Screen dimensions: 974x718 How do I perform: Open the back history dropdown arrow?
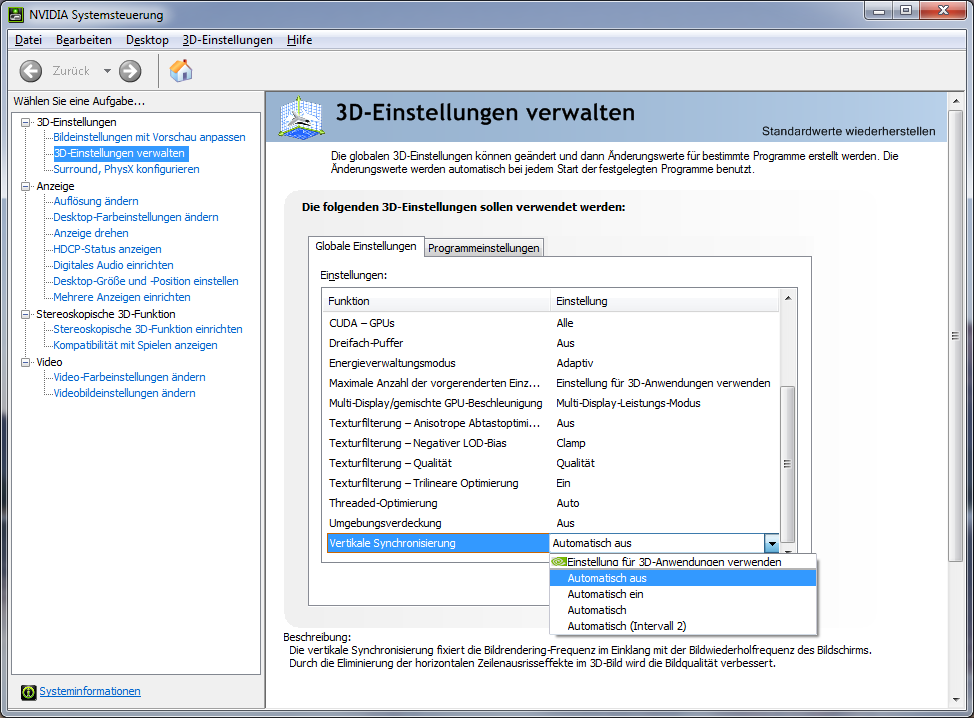tap(107, 71)
